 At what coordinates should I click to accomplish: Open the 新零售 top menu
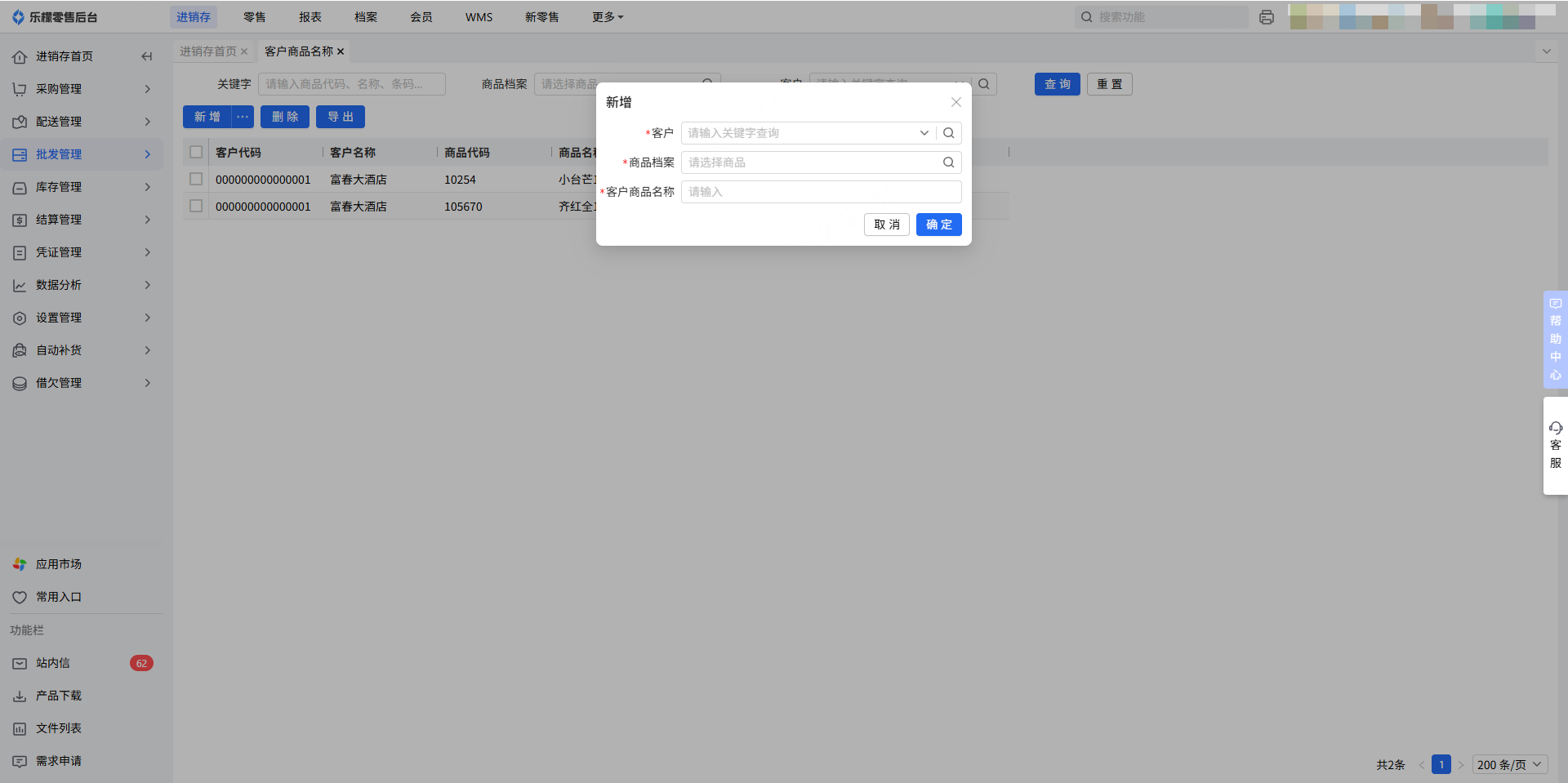(542, 17)
